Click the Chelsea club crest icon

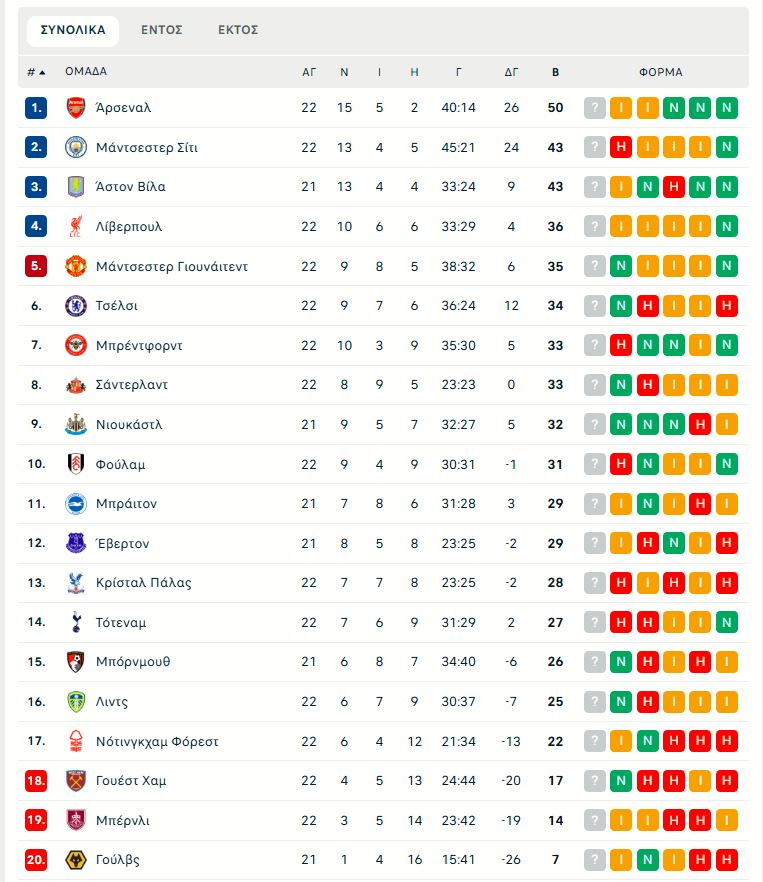click(x=76, y=306)
